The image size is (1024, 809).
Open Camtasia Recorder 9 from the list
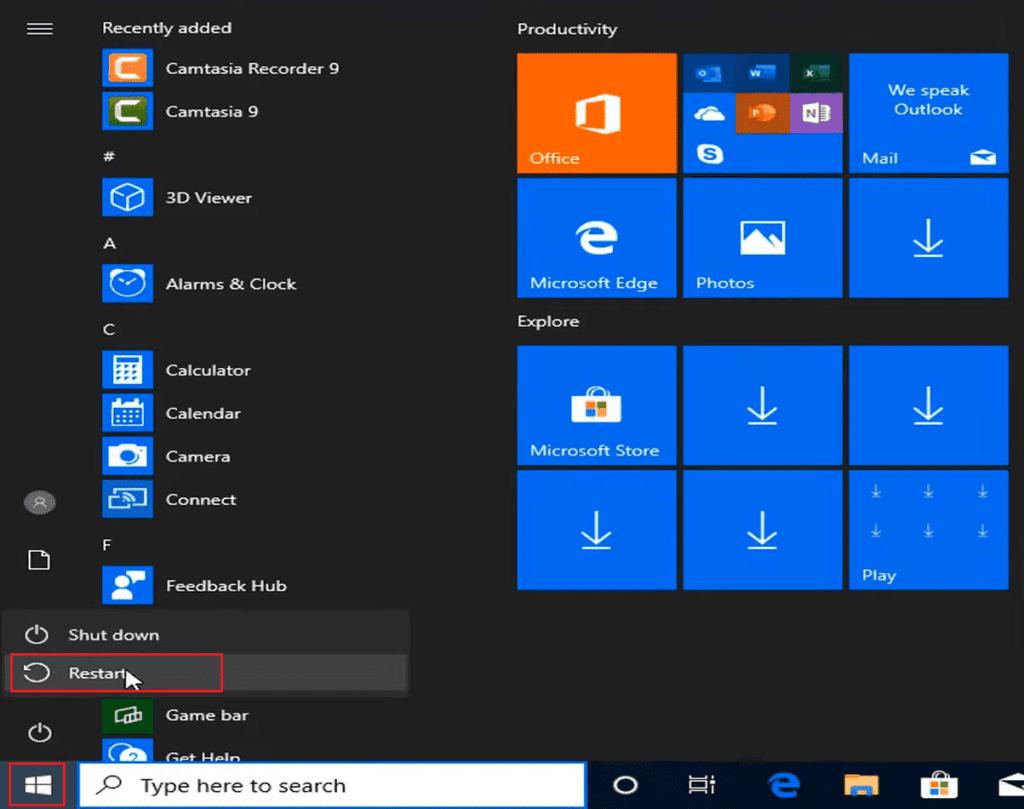[x=222, y=68]
